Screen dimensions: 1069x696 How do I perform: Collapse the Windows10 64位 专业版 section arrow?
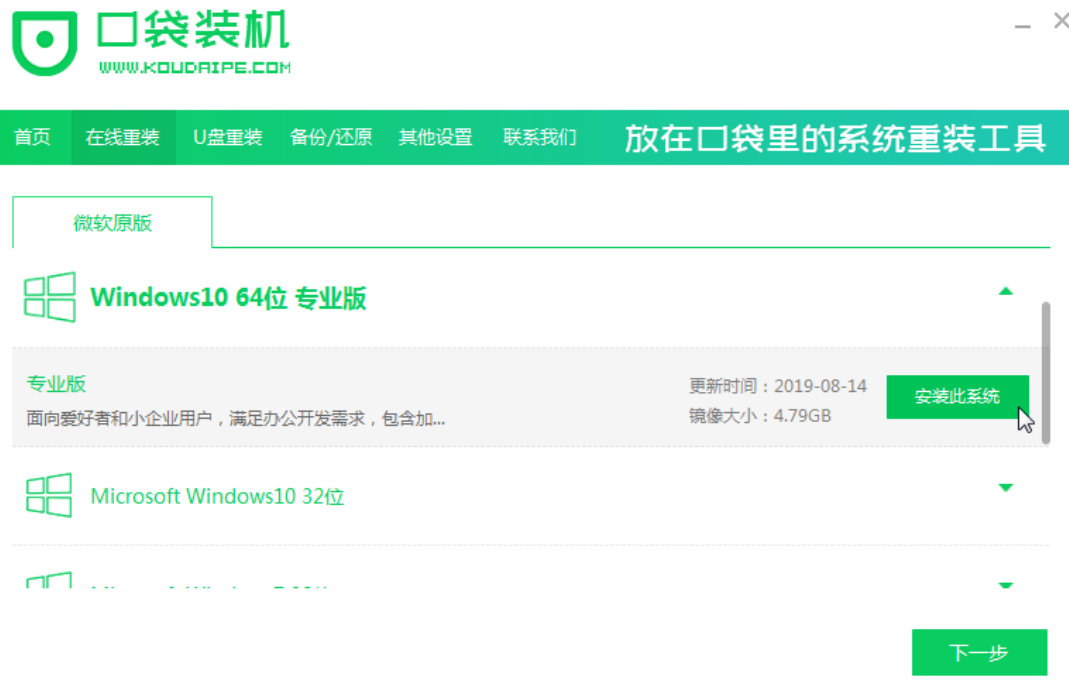pyautogui.click(x=1006, y=292)
